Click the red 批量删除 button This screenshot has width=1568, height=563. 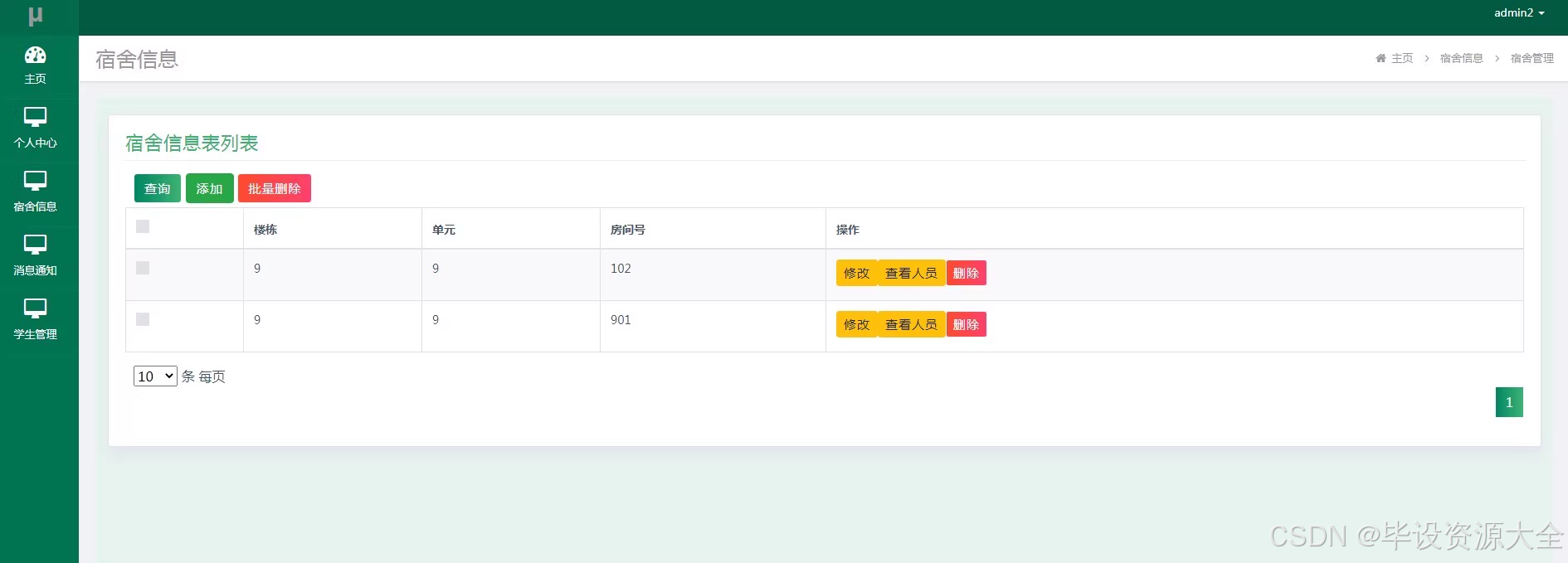click(x=275, y=188)
